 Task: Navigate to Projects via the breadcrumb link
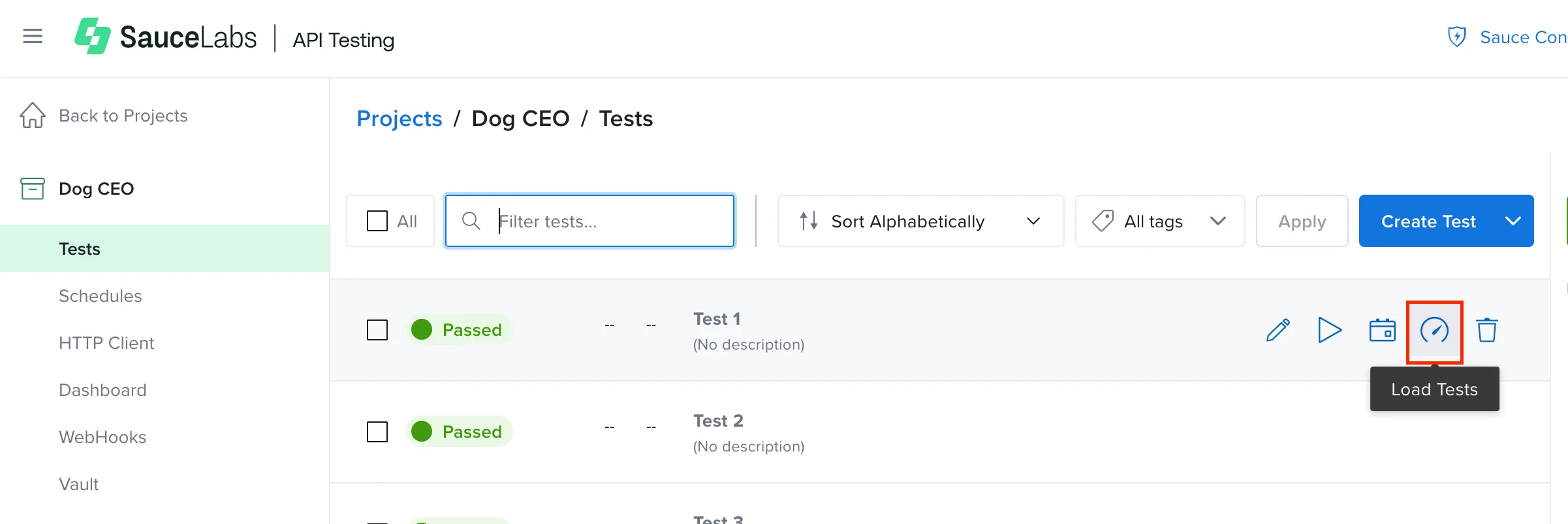(x=399, y=118)
